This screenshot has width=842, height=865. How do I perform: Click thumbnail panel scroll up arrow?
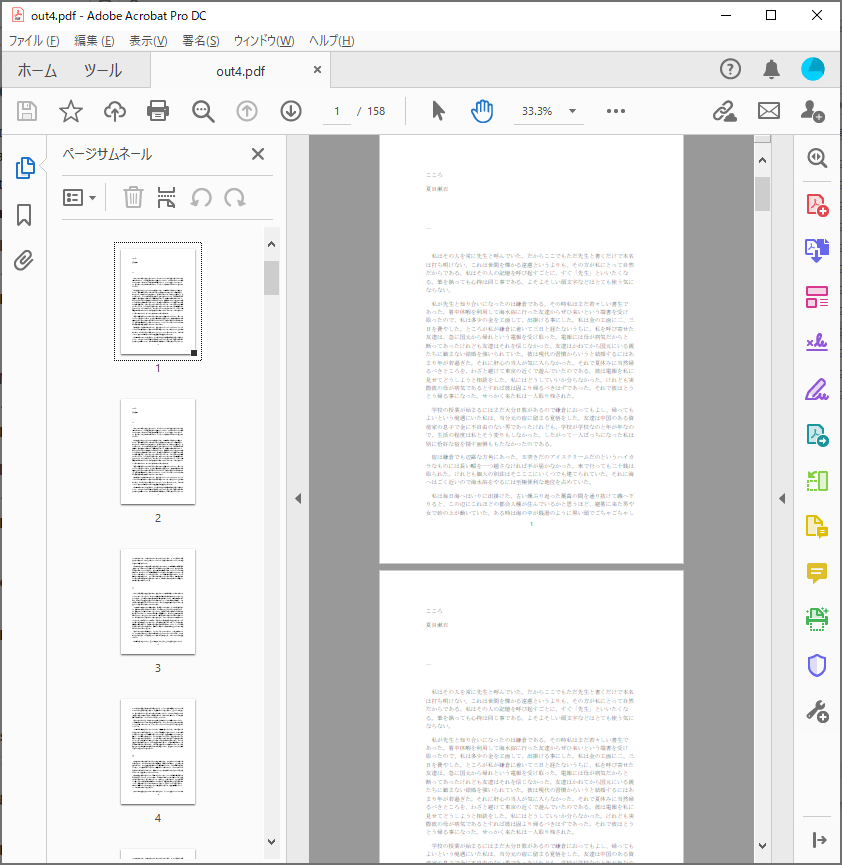click(x=271, y=244)
